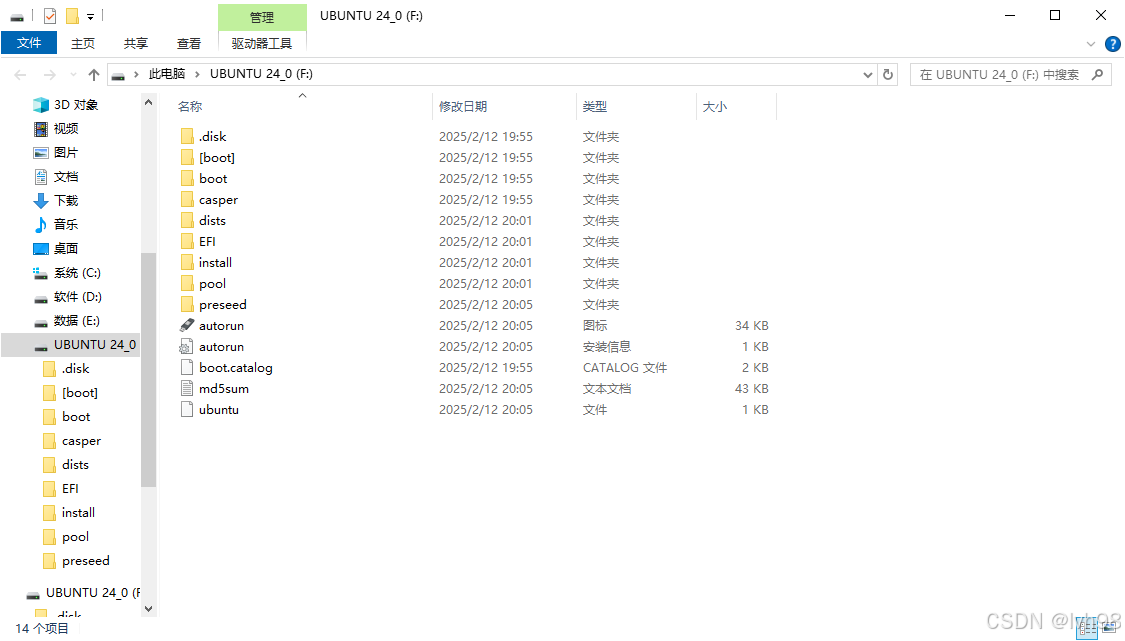
Task: Switch to the 主页 ribbon tab
Action: tap(83, 43)
